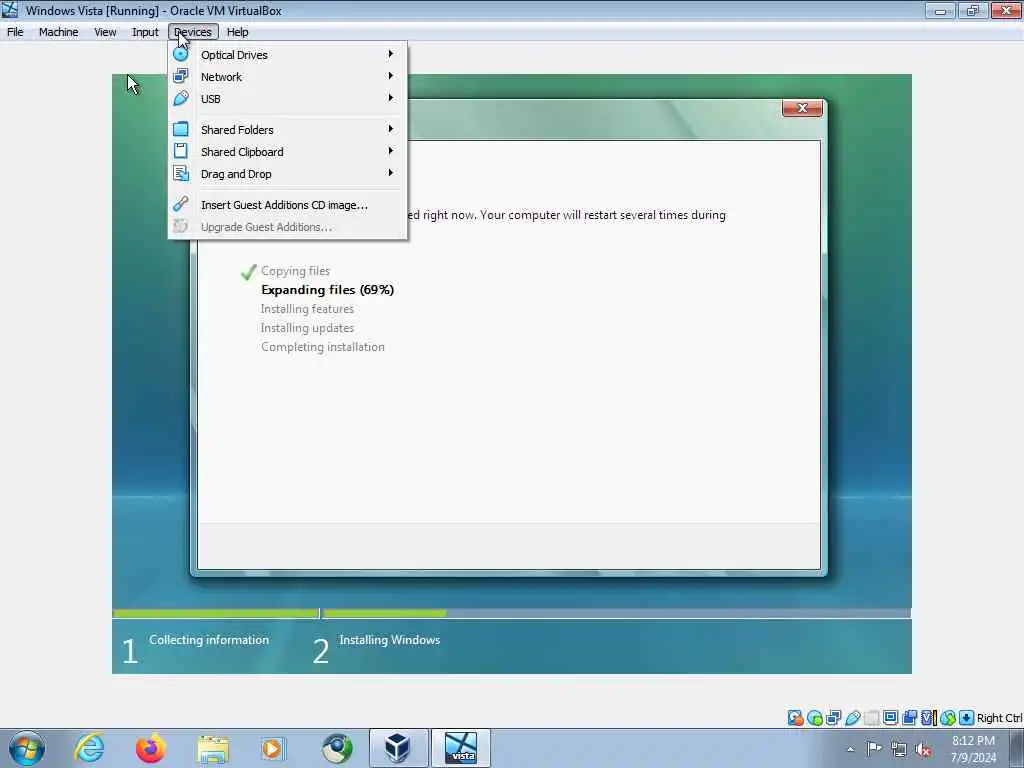1024x768 pixels.
Task: Click the Installing Windows progress bar
Action: [616, 613]
